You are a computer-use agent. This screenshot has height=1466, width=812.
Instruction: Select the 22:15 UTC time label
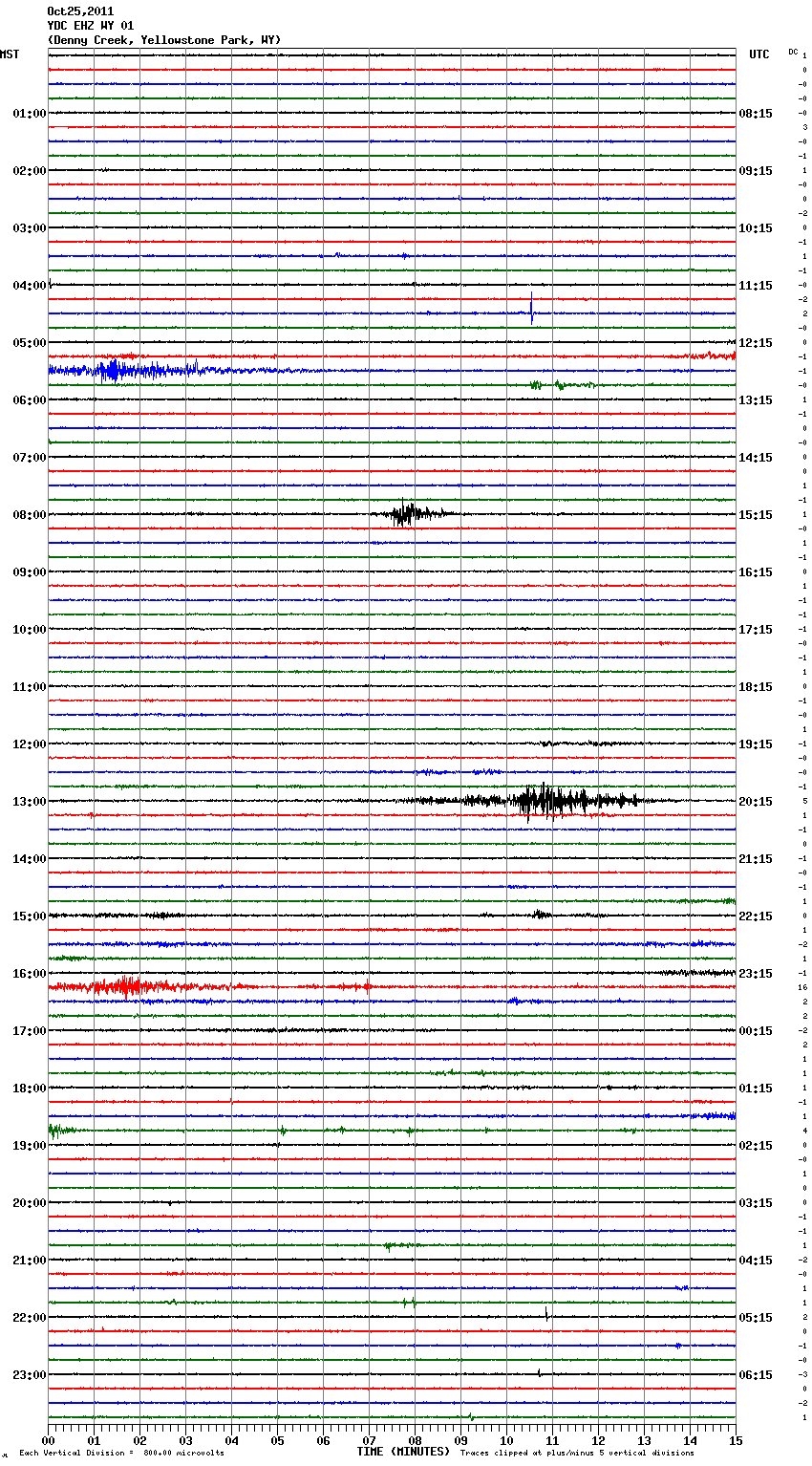coord(756,916)
